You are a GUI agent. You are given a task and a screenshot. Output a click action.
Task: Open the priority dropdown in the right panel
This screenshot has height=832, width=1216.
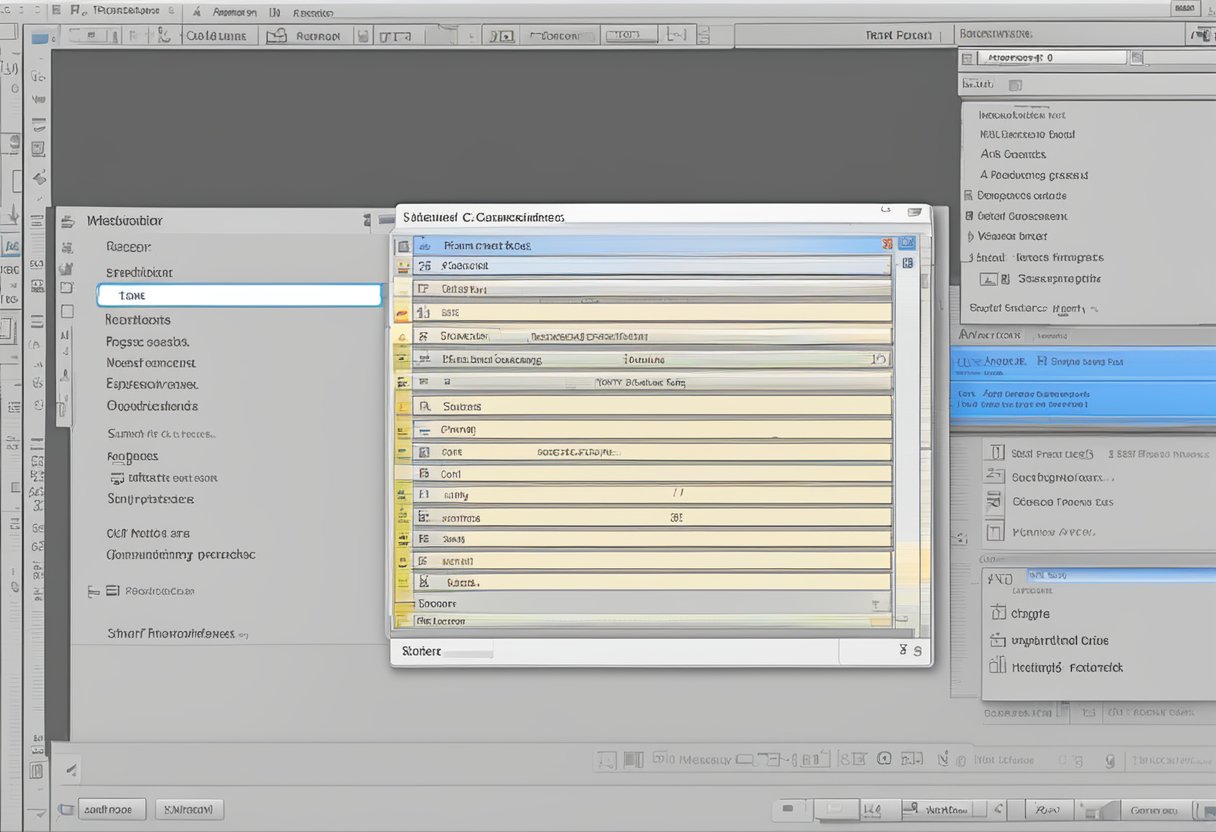pos(1105,575)
